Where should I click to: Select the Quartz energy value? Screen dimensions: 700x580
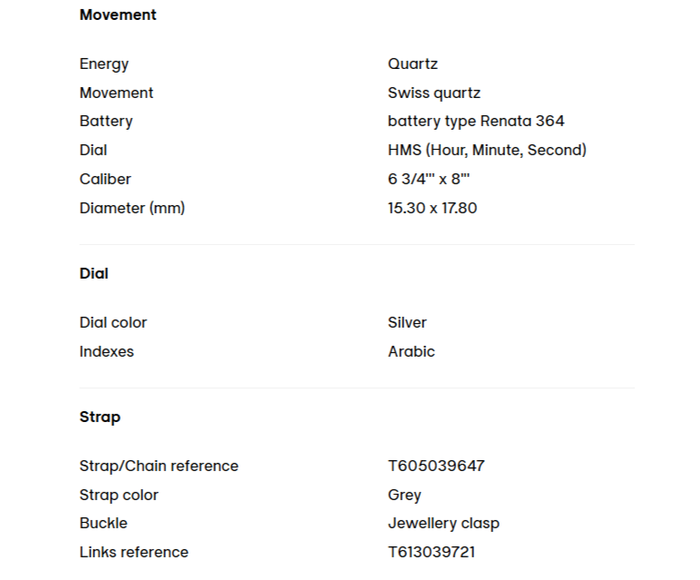[x=413, y=64]
